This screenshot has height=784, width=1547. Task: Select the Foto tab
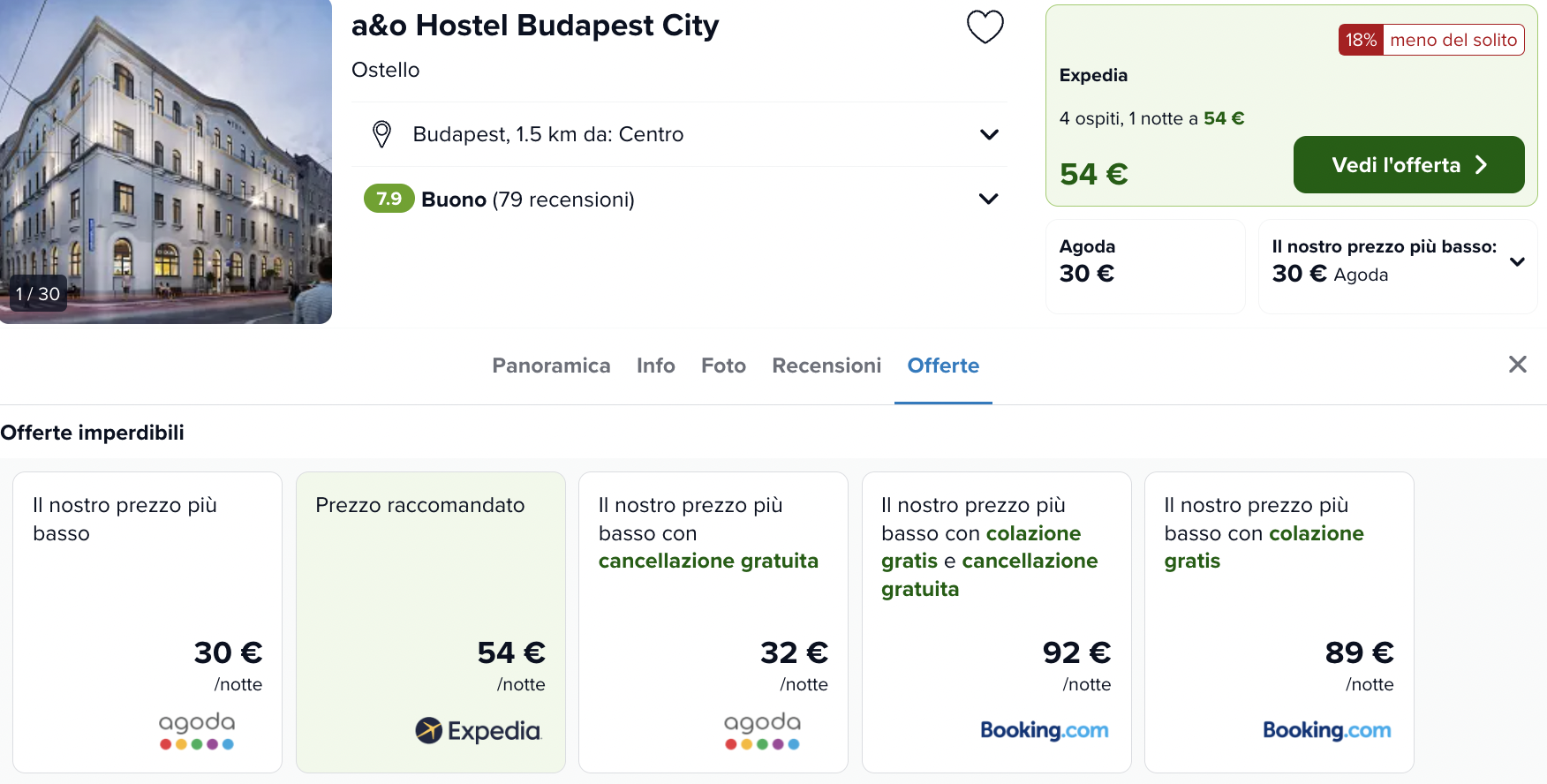723,366
